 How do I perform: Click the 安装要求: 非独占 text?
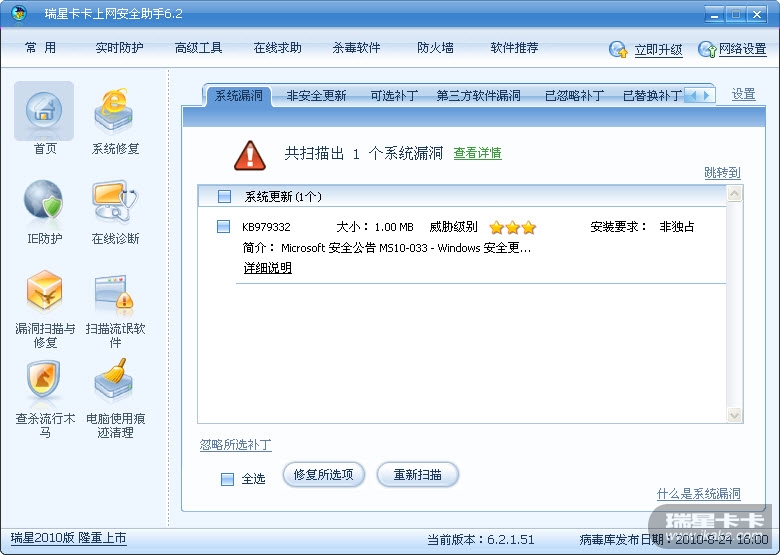(x=642, y=227)
